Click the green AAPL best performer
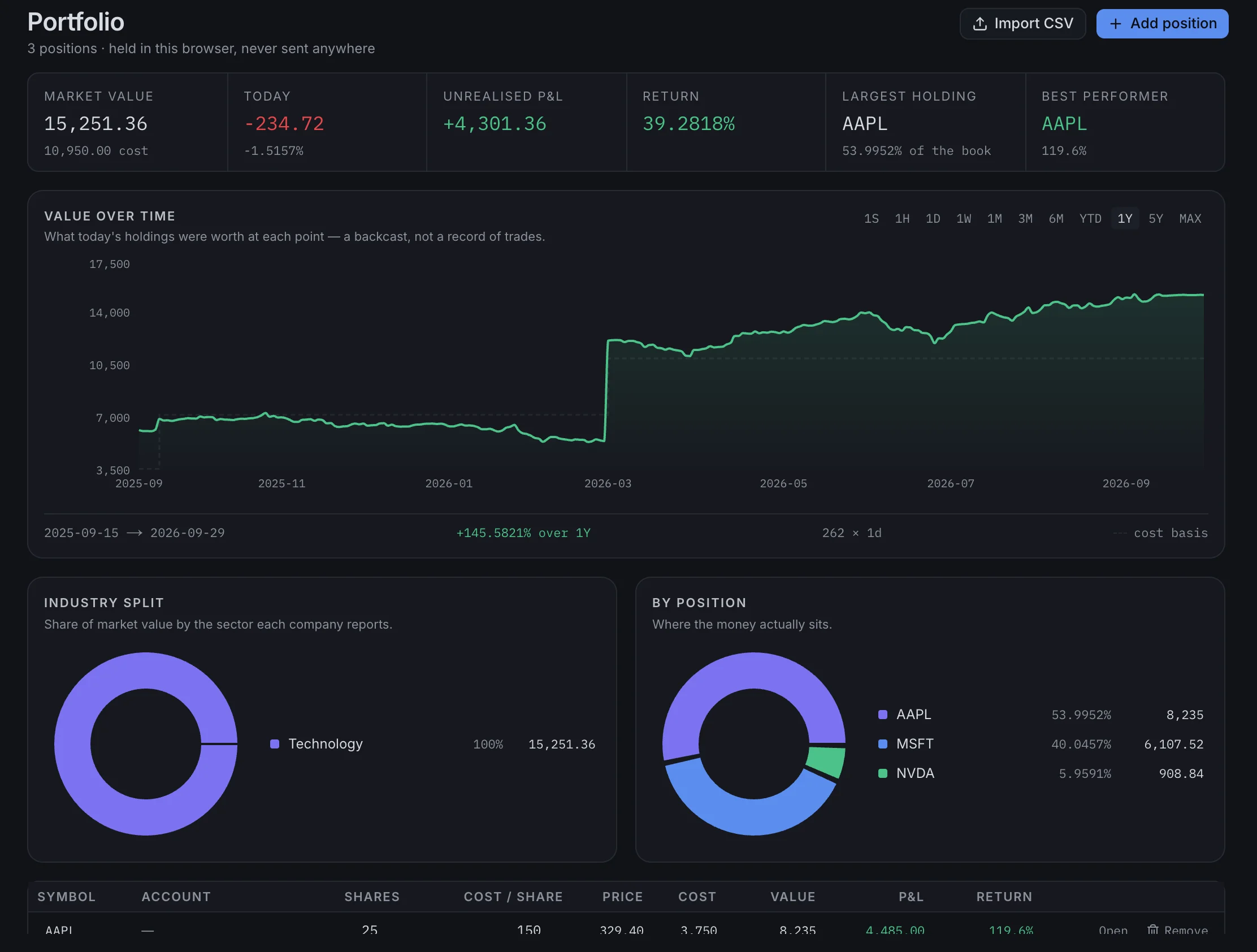This screenshot has height=952, width=1257. [x=1064, y=124]
